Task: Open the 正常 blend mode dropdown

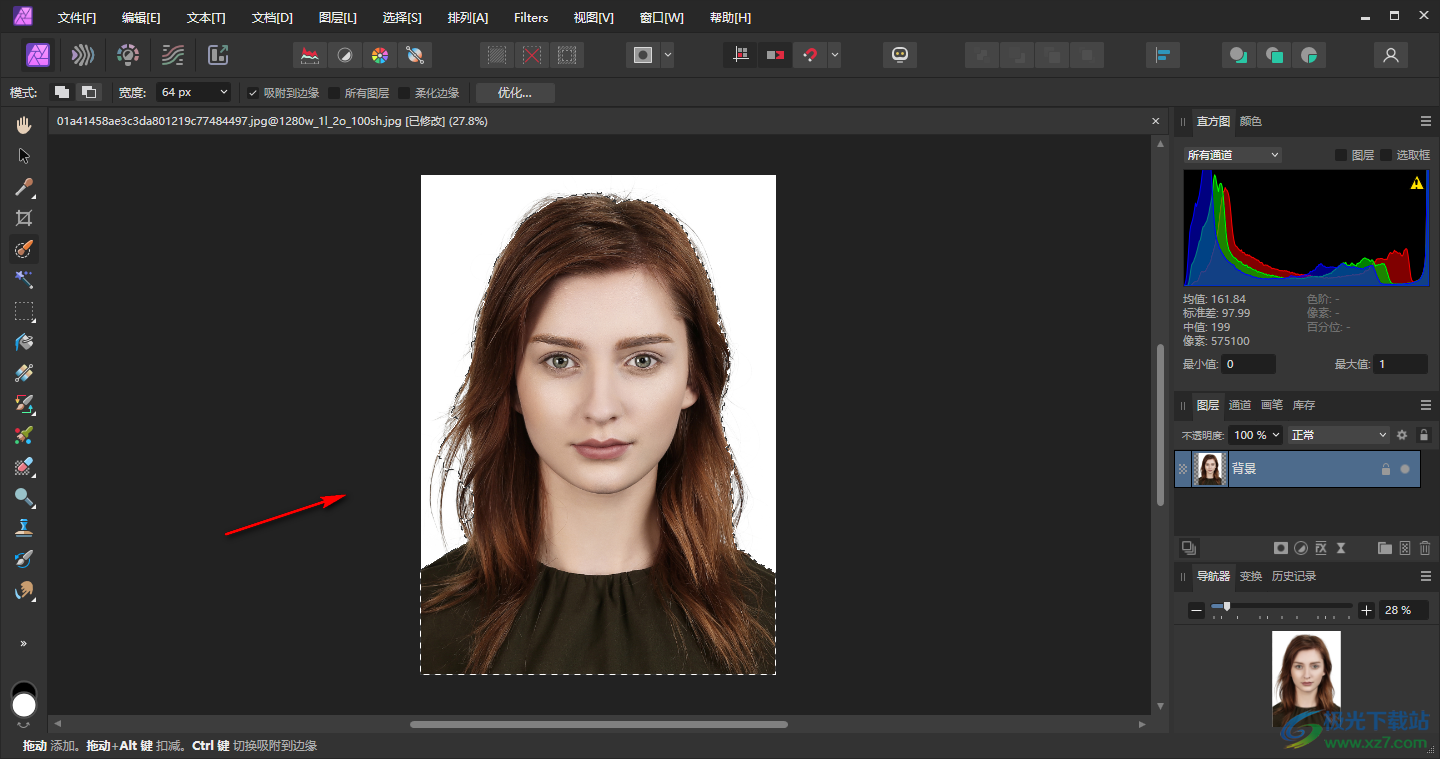Action: [1338, 435]
